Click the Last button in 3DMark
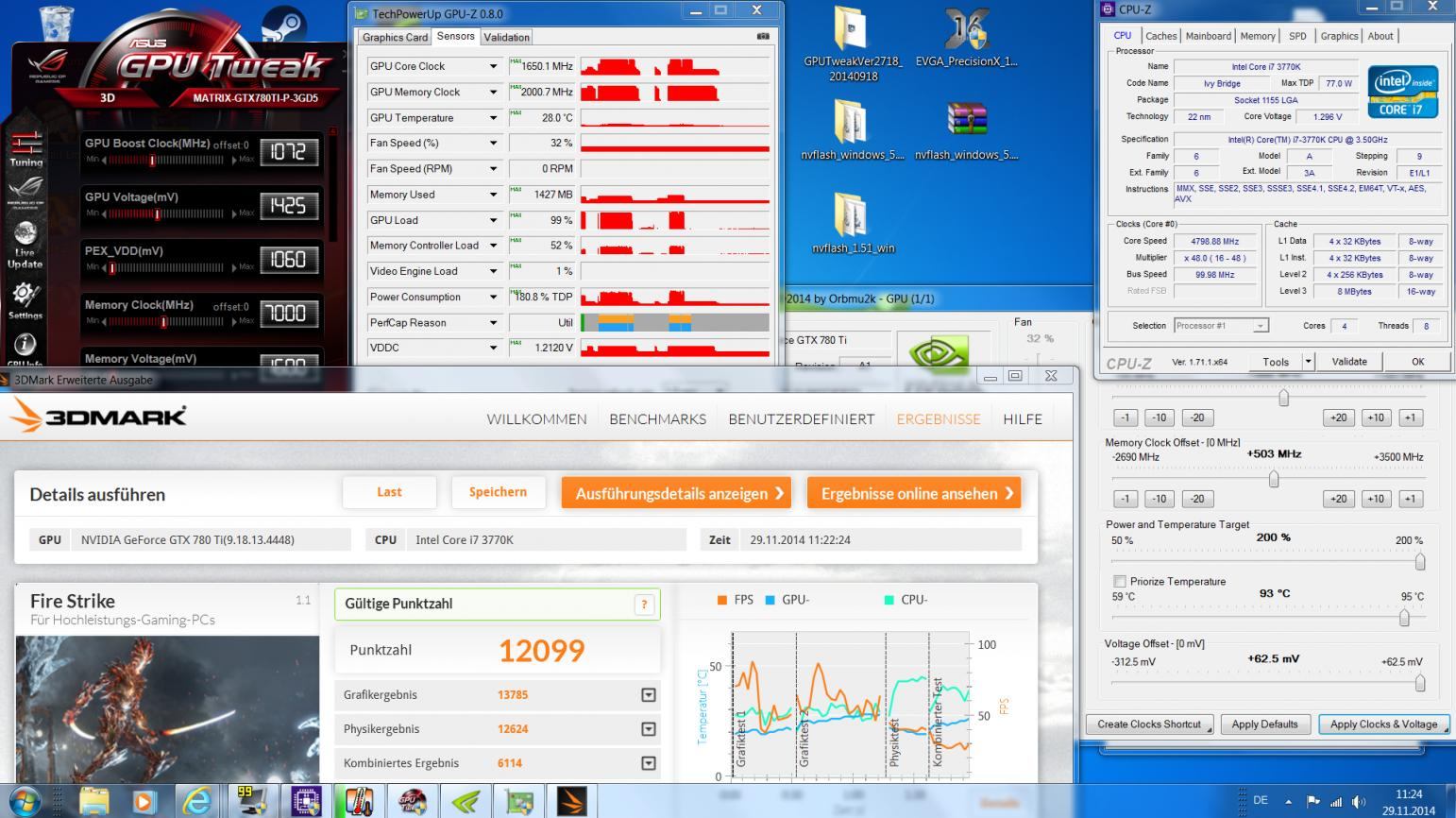 point(389,492)
